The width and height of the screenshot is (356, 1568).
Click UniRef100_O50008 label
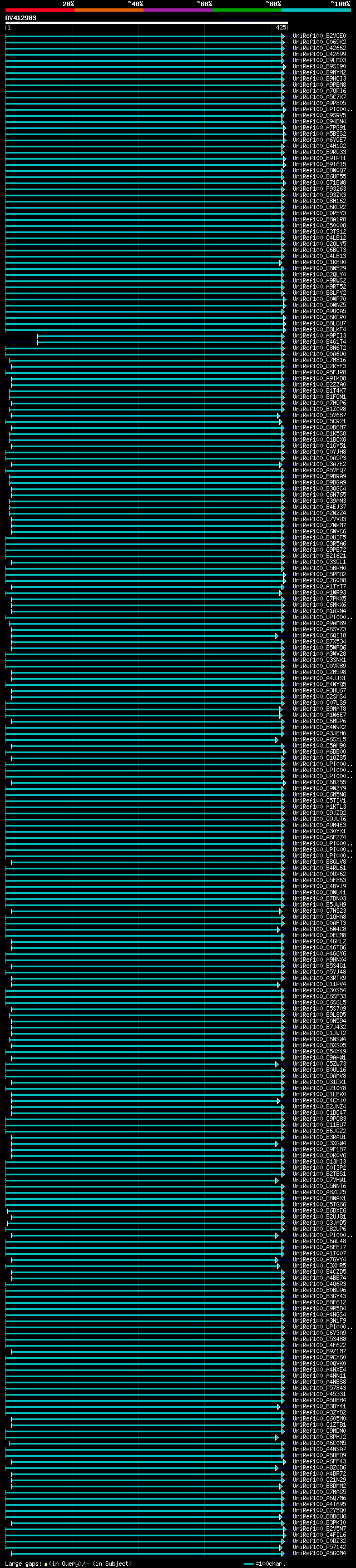(x=319, y=226)
